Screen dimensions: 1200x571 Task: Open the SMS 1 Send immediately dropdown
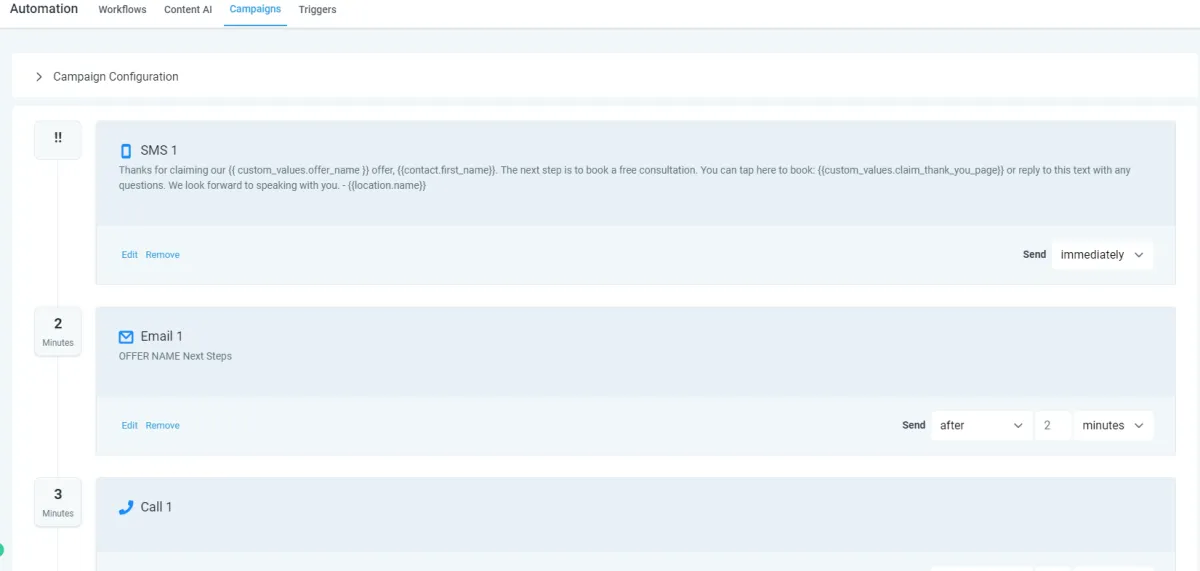point(1102,255)
